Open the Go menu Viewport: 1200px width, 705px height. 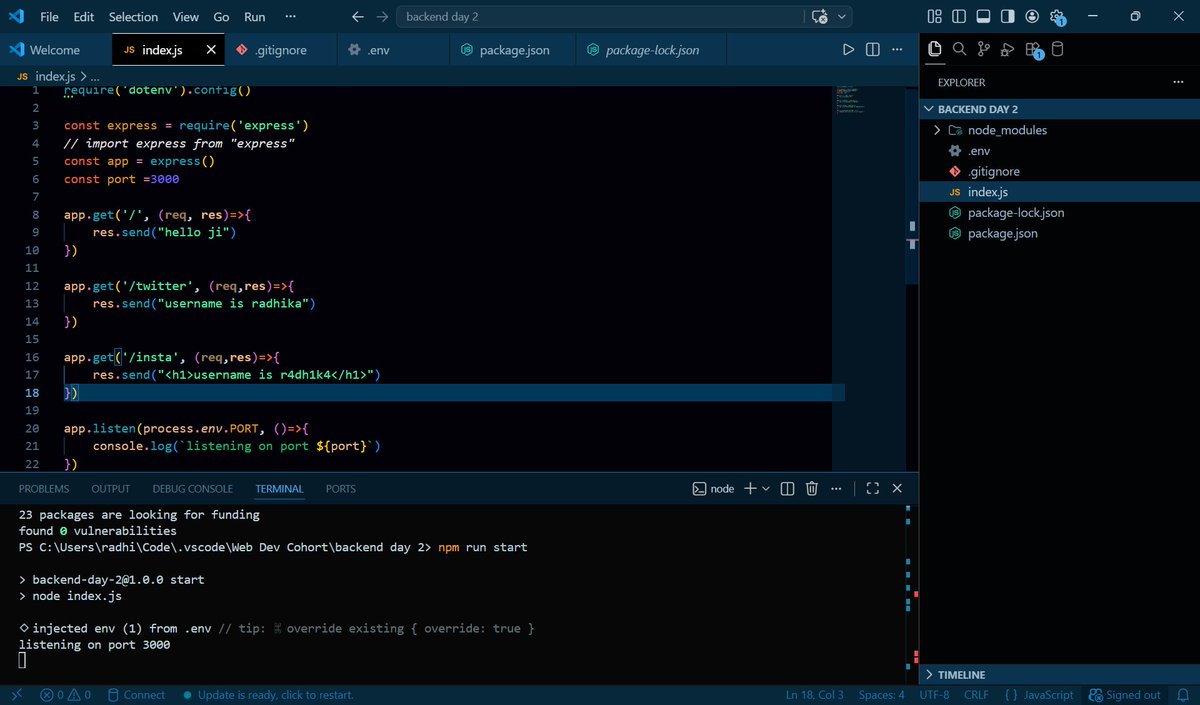(x=221, y=17)
